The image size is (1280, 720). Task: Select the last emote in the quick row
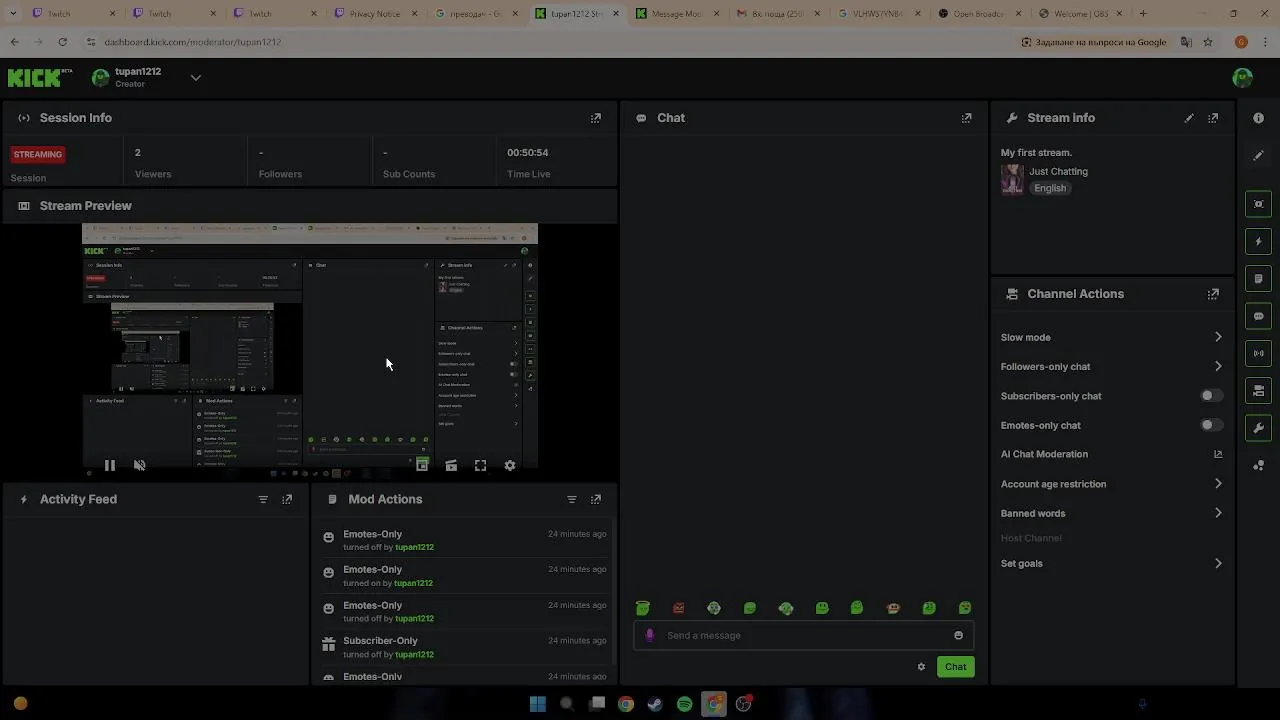[965, 608]
